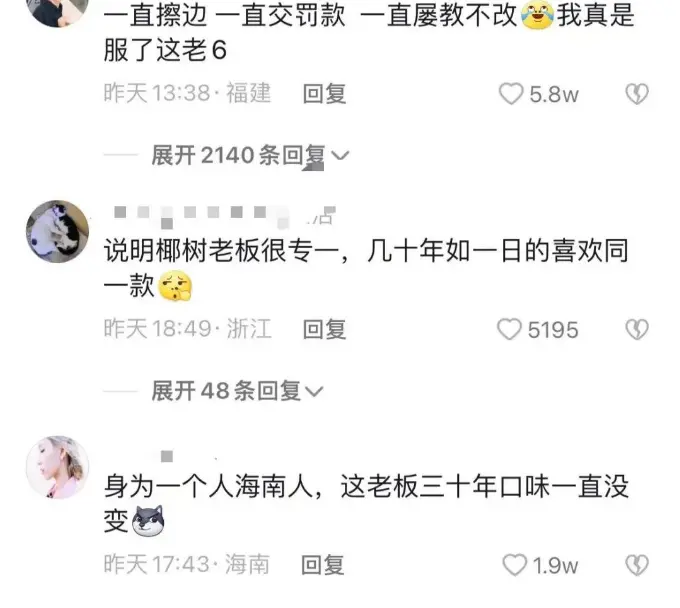The height and width of the screenshot is (608, 680).
Task: Like the Zhejiang comment with 5195 likes
Action: pyautogui.click(x=509, y=329)
